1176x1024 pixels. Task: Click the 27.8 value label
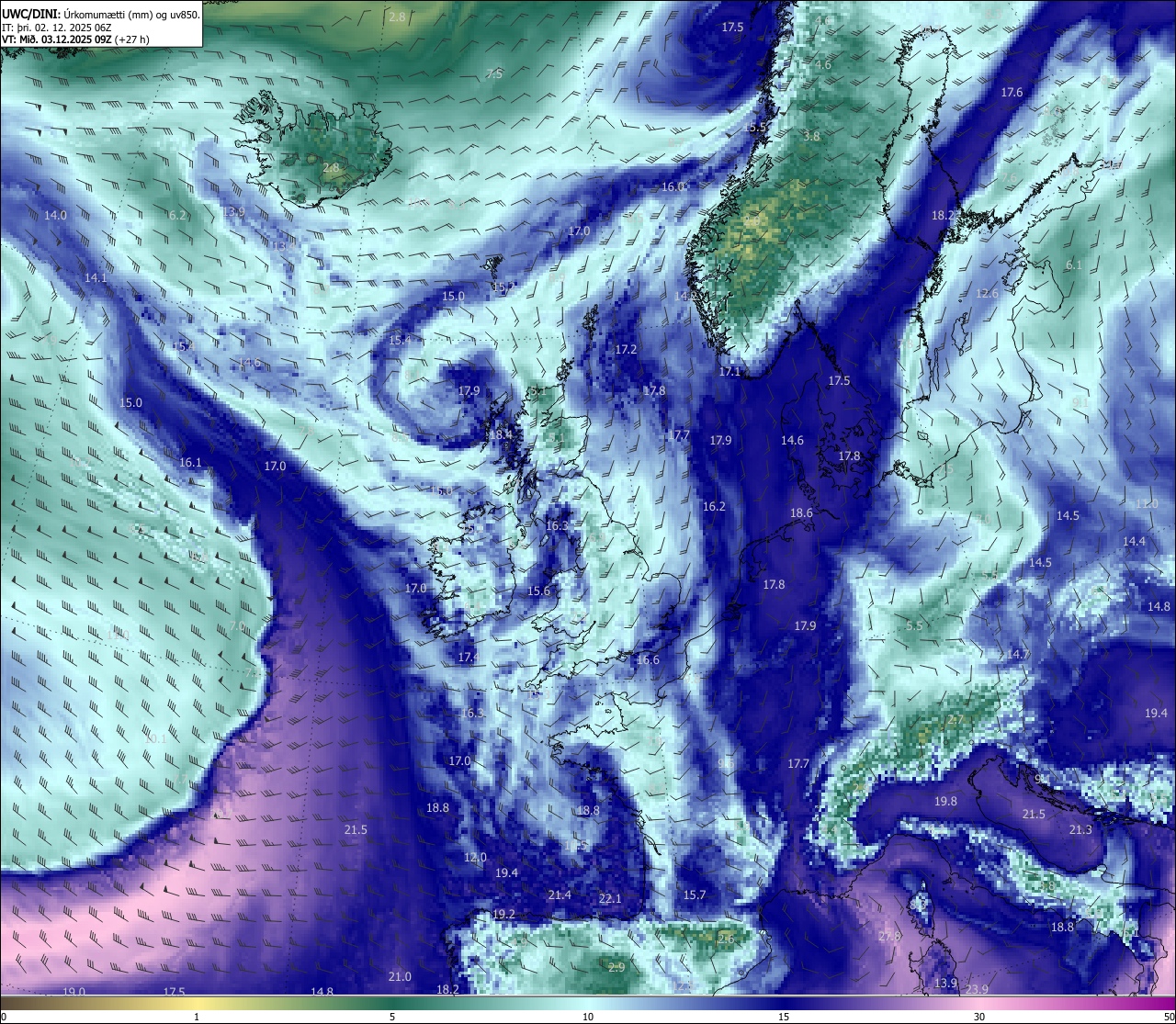tap(889, 937)
